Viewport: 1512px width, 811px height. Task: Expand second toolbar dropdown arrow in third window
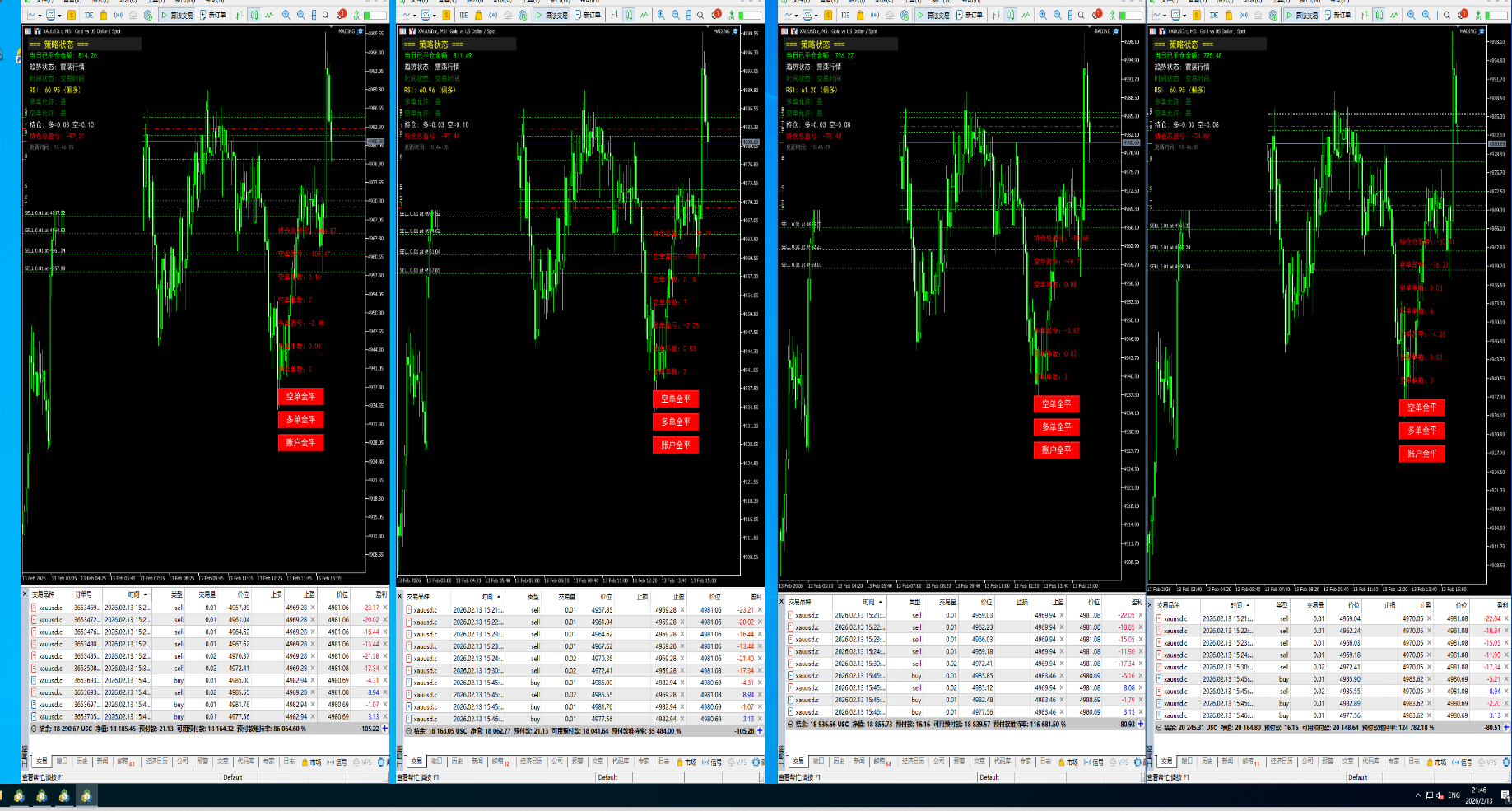coord(816,16)
